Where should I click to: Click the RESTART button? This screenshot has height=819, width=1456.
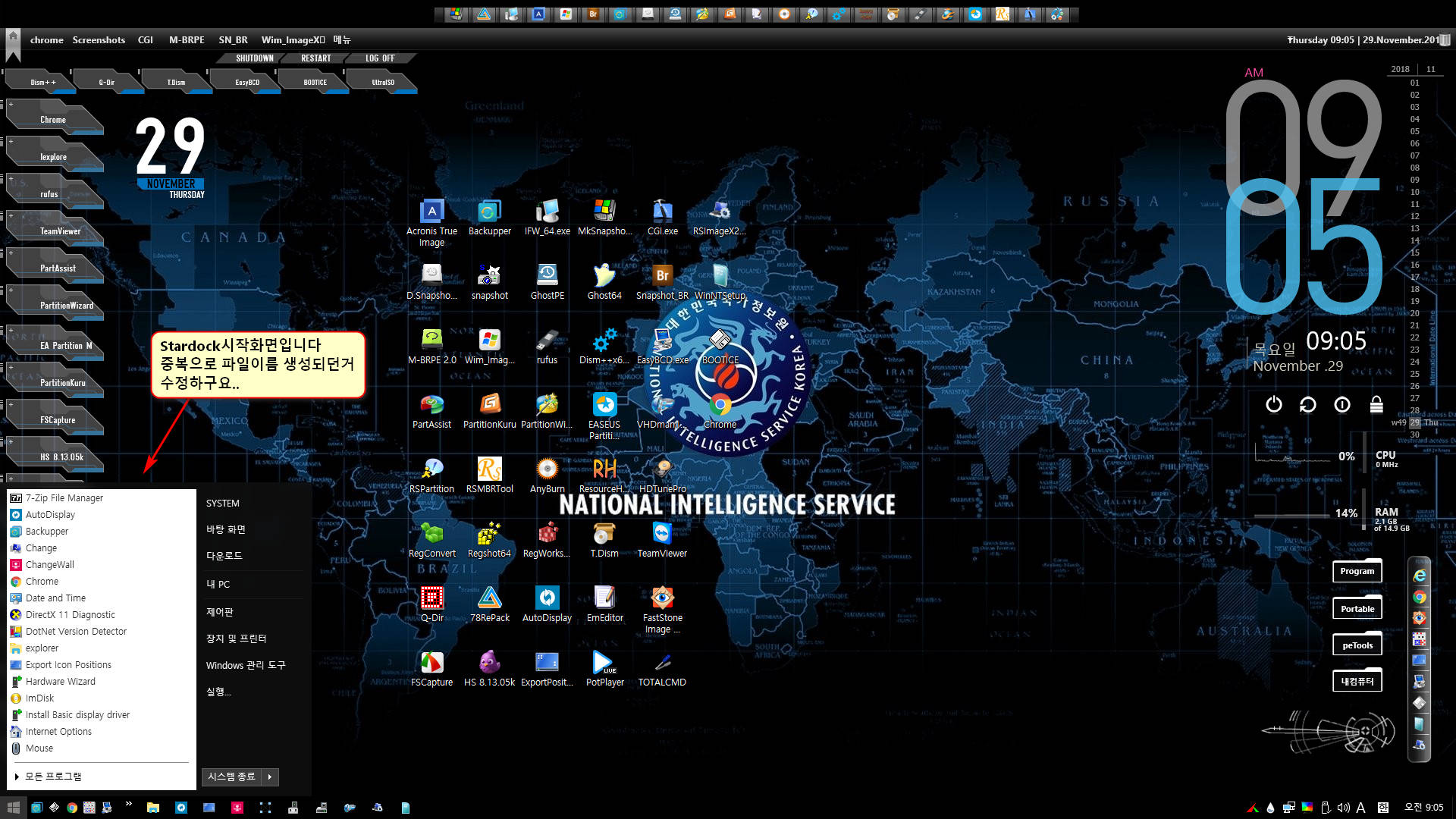(x=316, y=58)
